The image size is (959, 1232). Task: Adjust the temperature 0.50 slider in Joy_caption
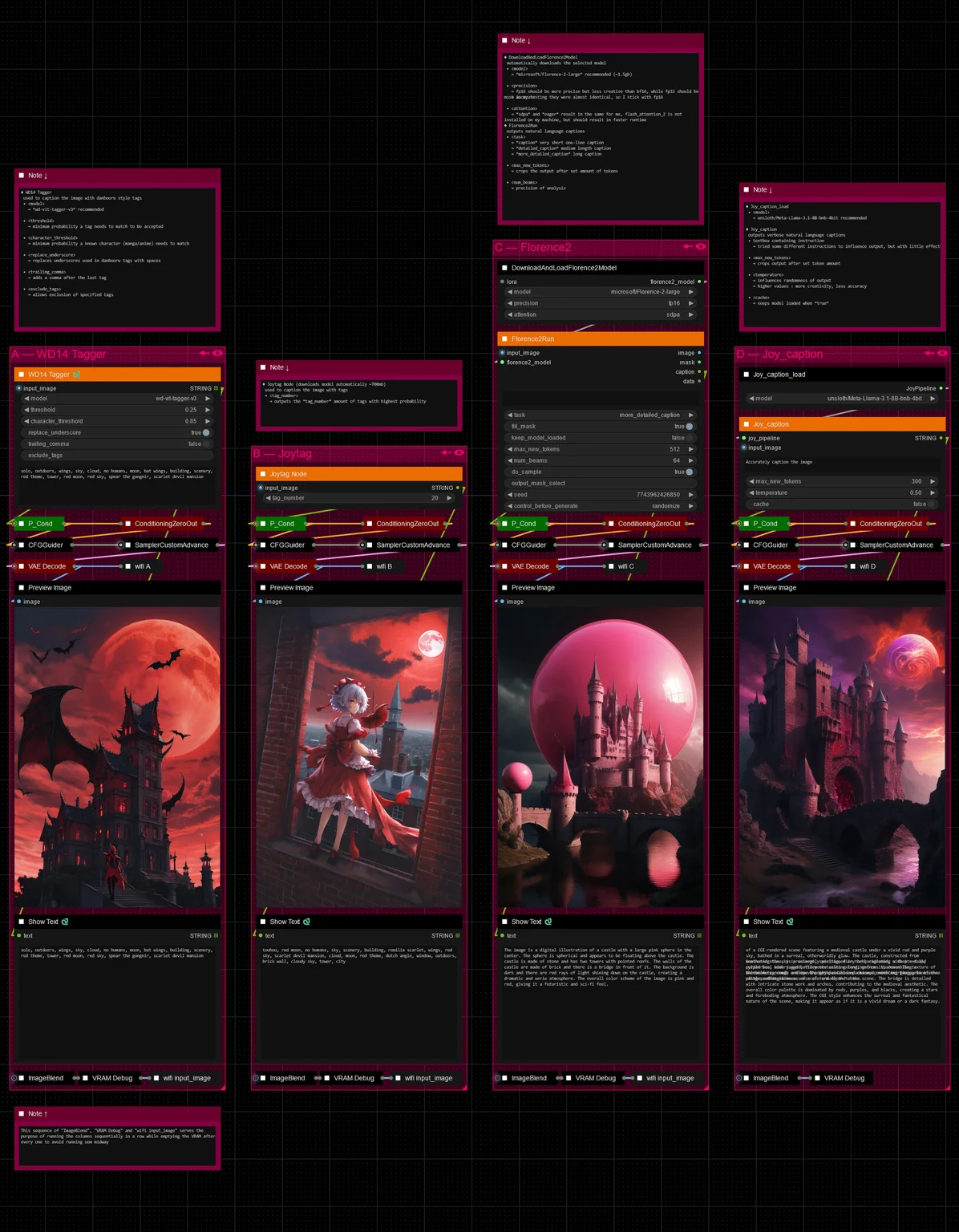coord(842,493)
